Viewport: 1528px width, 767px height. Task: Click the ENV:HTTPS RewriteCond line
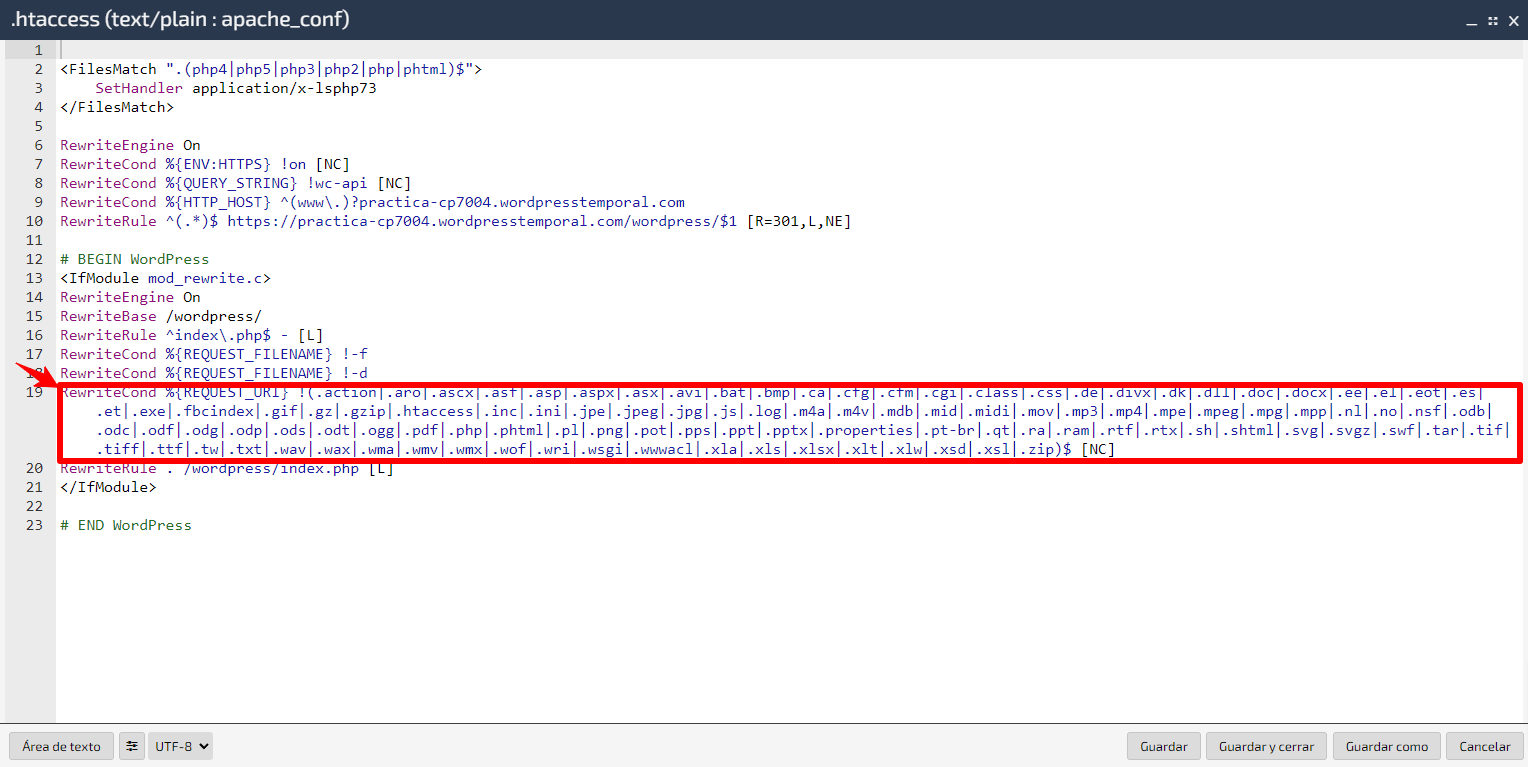click(205, 164)
